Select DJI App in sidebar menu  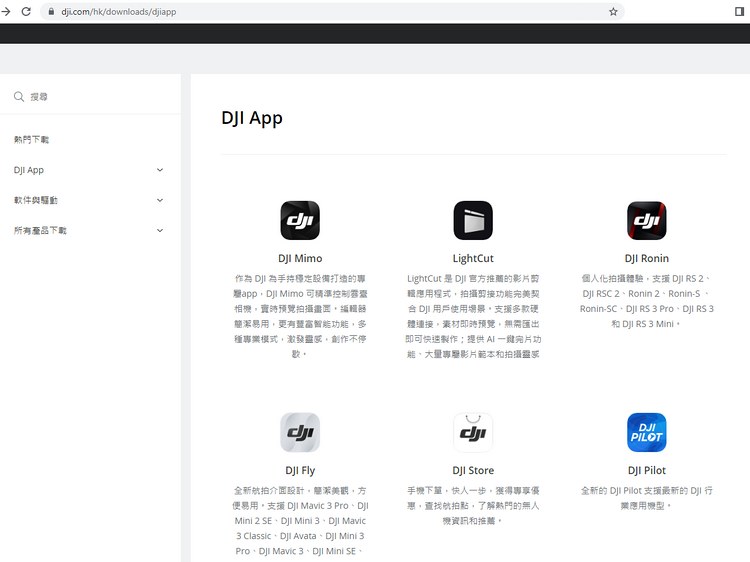(29, 170)
